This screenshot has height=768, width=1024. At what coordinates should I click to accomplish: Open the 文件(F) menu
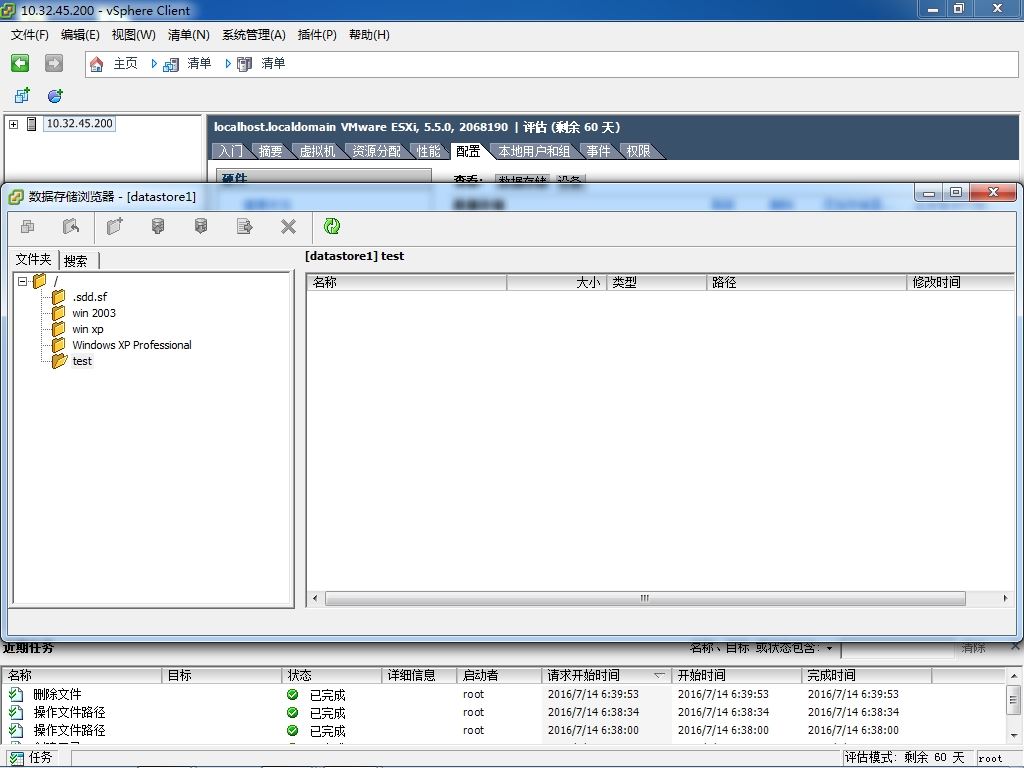[x=29, y=35]
